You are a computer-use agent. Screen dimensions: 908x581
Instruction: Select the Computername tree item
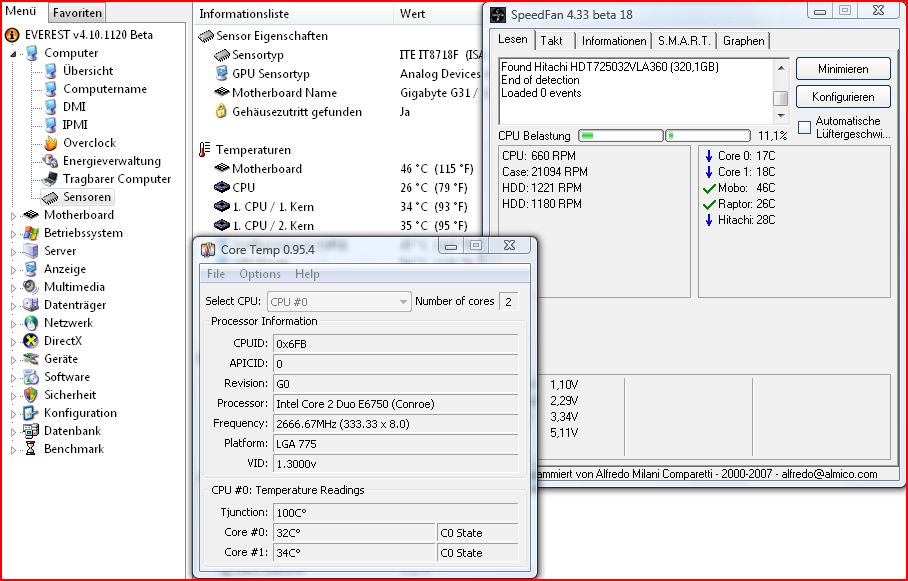pyautogui.click(x=105, y=89)
